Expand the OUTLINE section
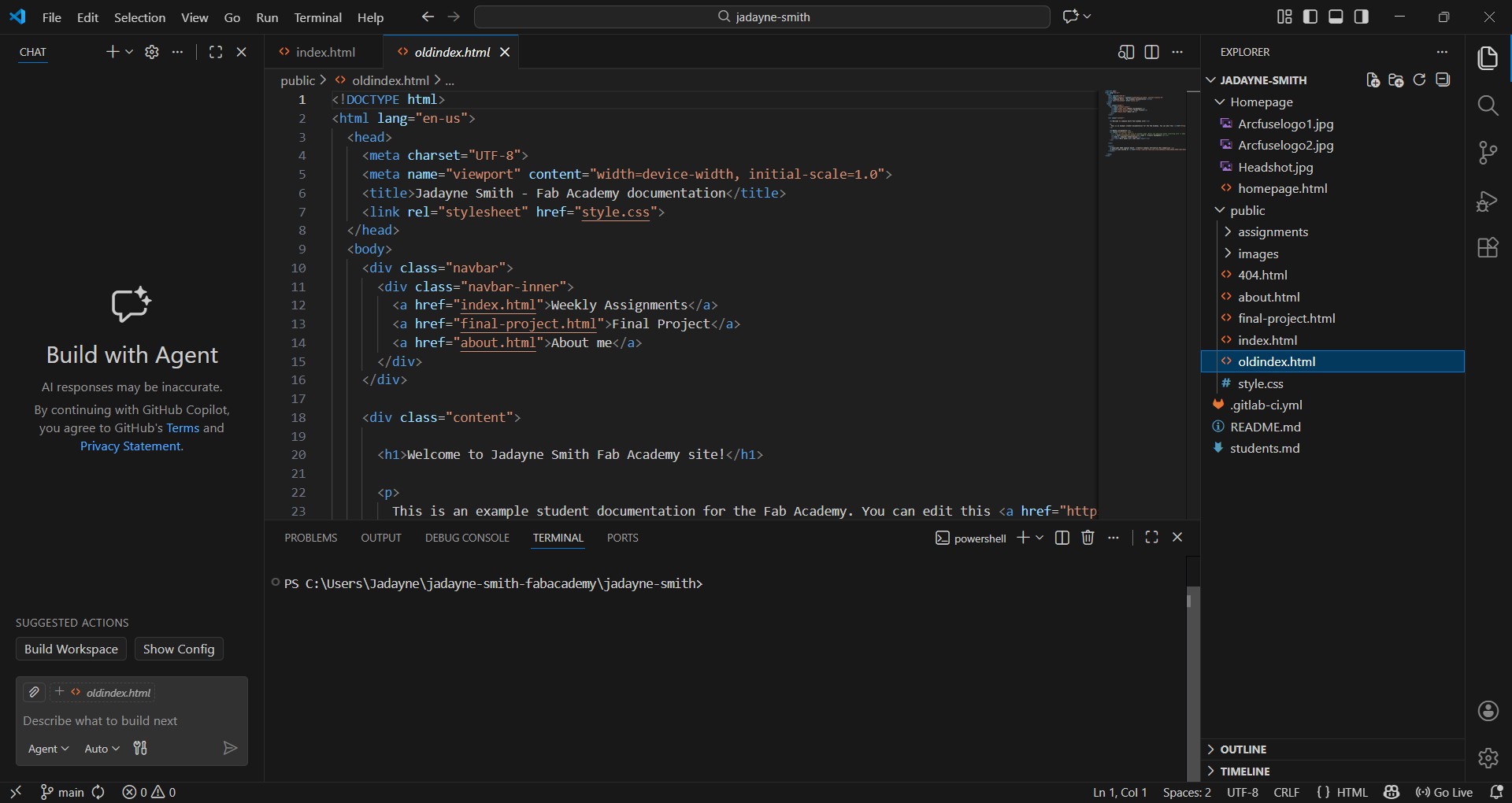The height and width of the screenshot is (803, 1512). click(x=1243, y=749)
